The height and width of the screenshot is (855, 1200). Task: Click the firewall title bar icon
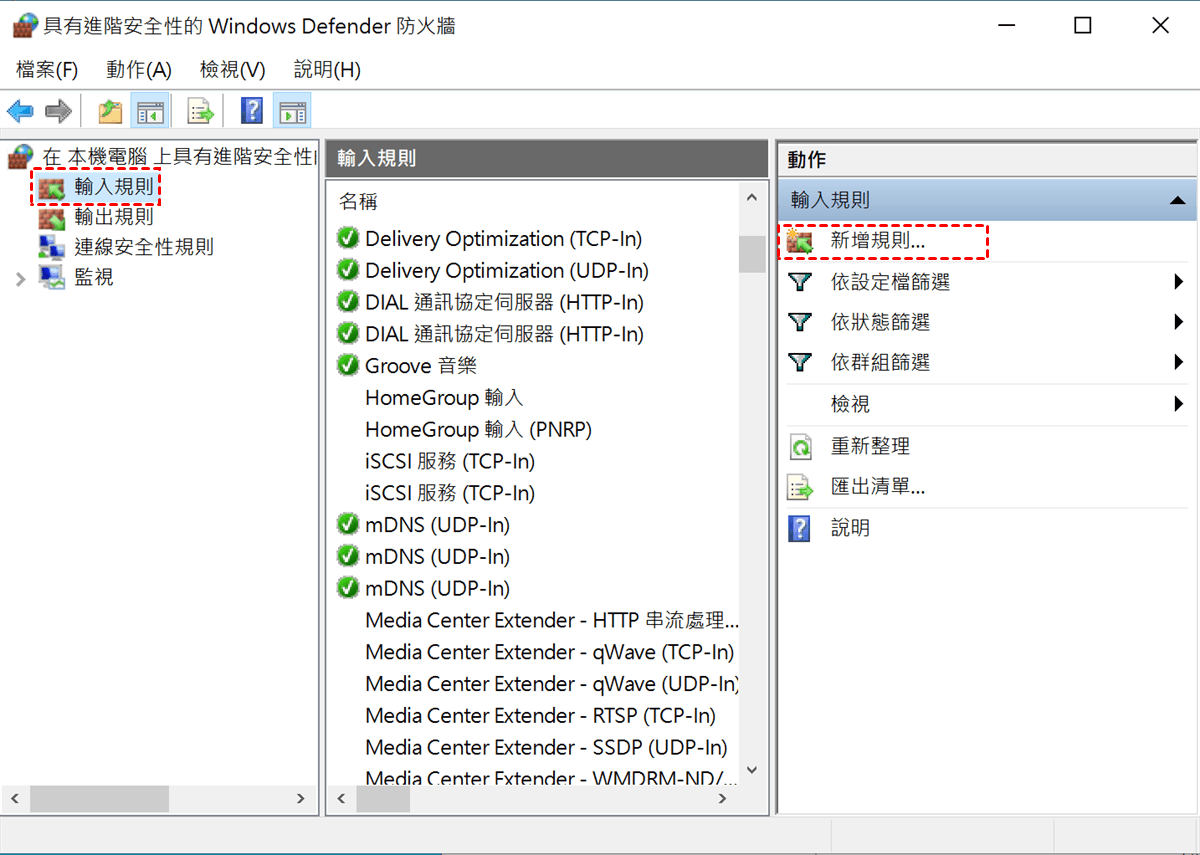pyautogui.click(x=25, y=26)
